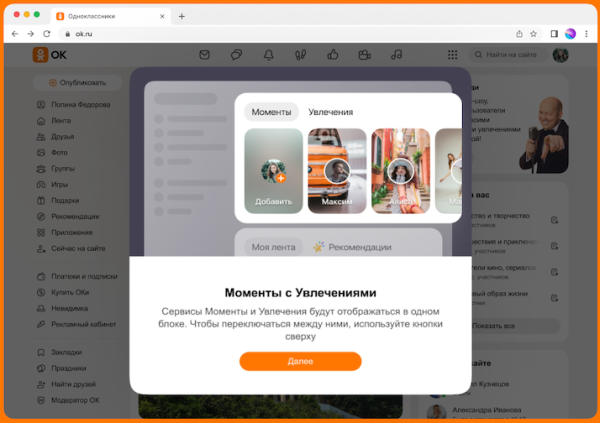Reload the page
The height and width of the screenshot is (423, 600).
[47, 34]
